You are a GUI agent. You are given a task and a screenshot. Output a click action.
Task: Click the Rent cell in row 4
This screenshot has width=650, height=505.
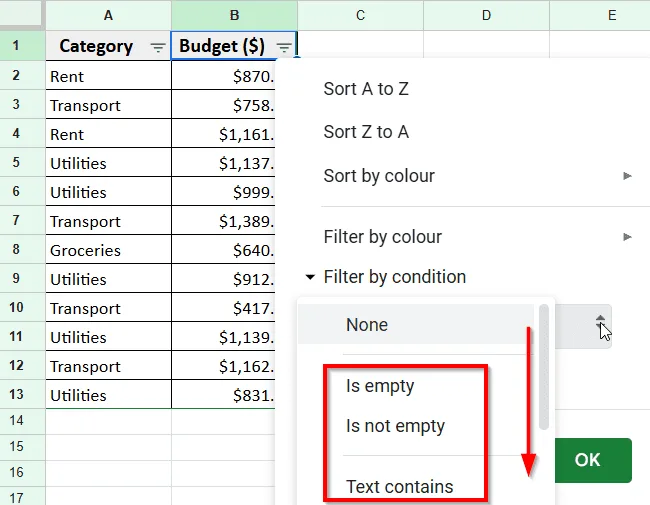108,134
